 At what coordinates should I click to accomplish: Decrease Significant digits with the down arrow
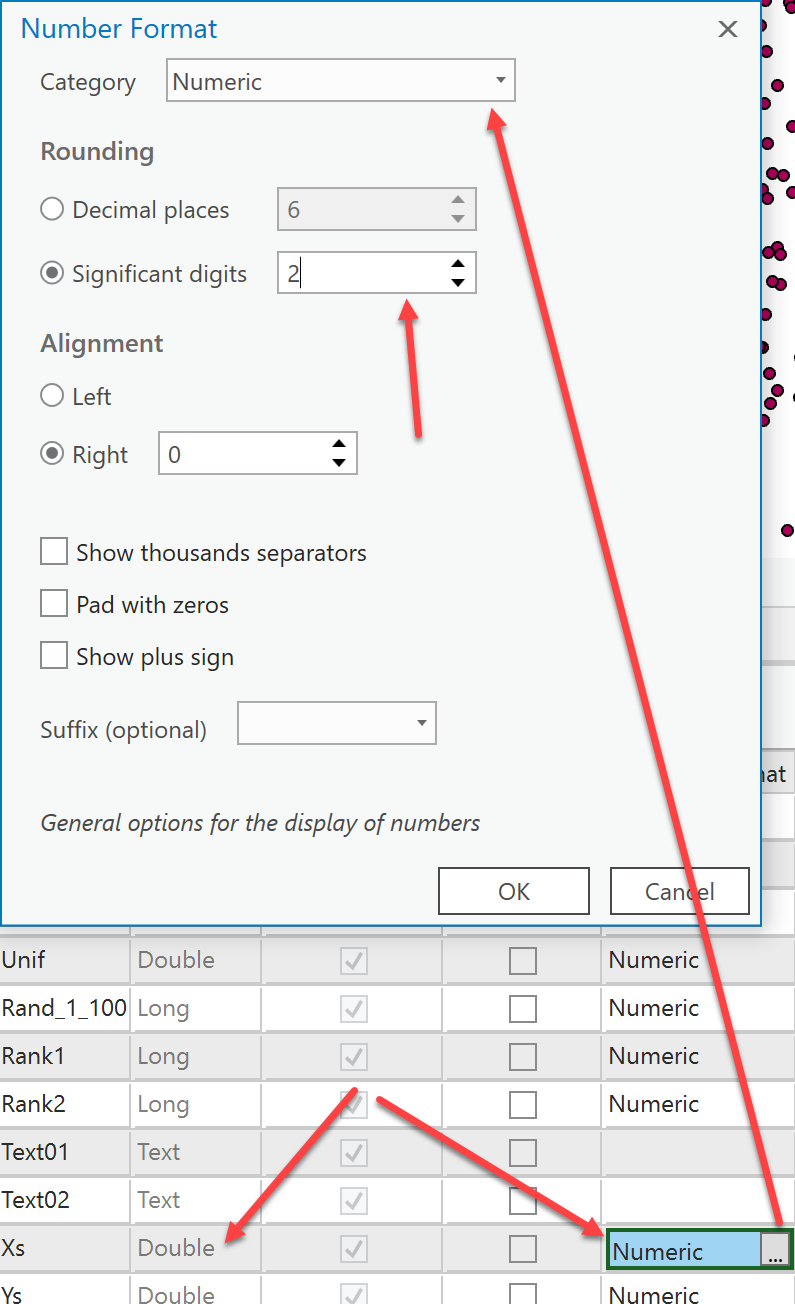[x=457, y=283]
